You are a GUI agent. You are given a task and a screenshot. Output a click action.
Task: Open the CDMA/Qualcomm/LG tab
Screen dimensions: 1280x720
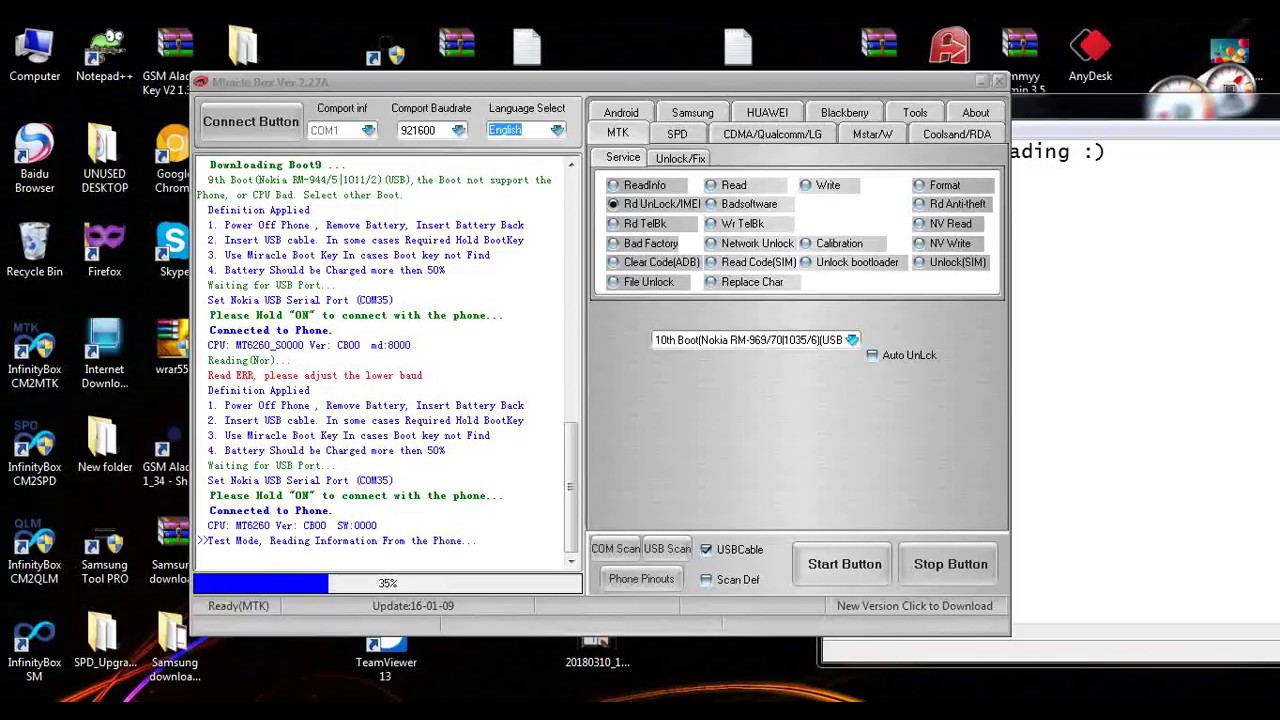click(x=772, y=135)
